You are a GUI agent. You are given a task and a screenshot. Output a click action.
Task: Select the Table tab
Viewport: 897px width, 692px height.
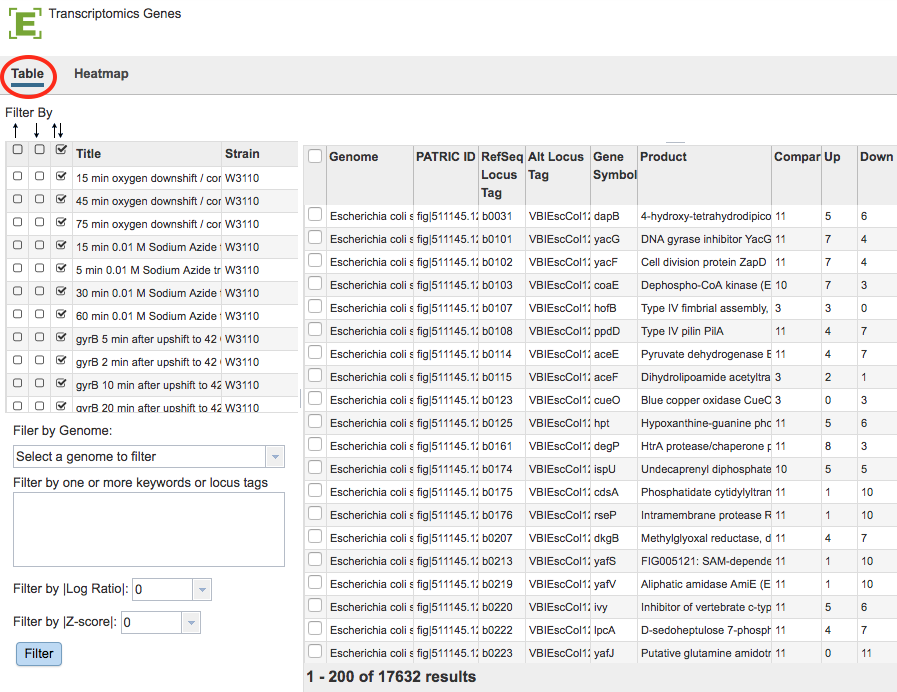(x=27, y=74)
